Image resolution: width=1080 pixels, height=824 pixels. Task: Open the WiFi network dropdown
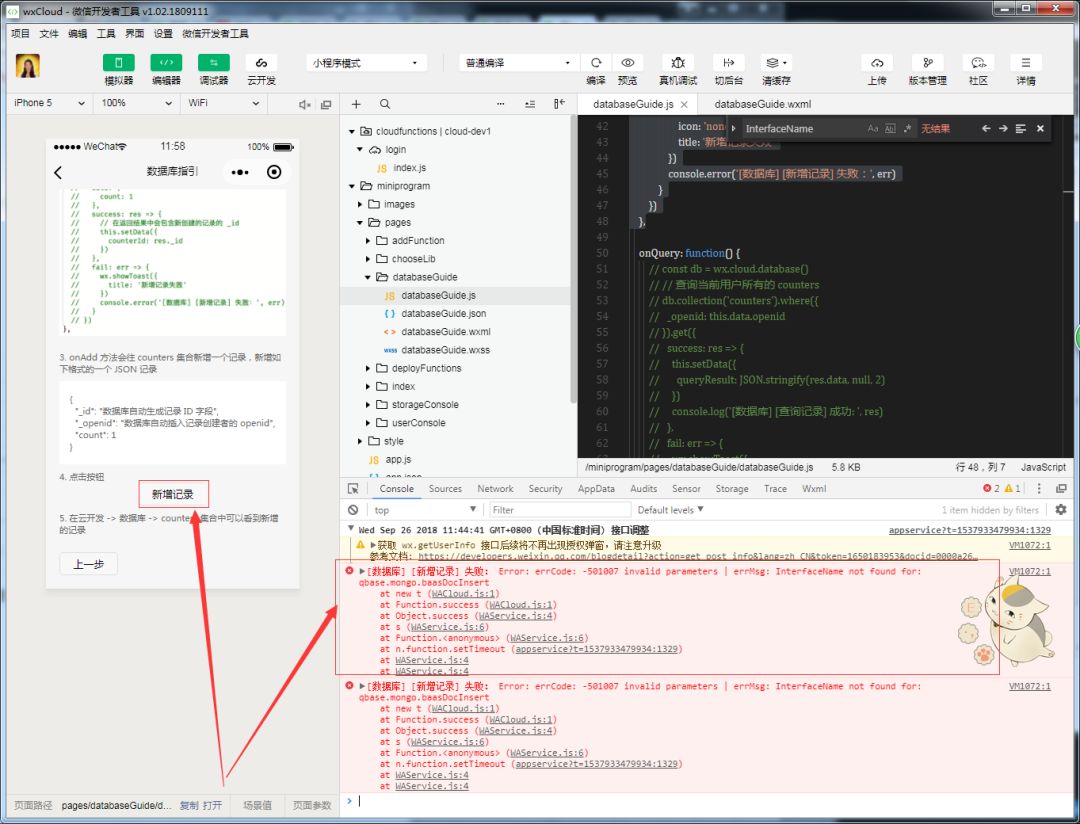tap(224, 103)
